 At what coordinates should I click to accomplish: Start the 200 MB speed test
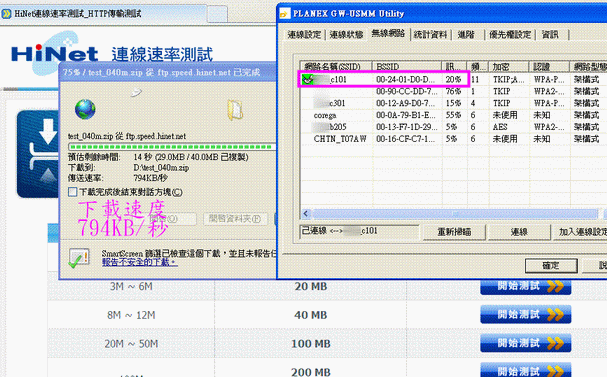[526, 370]
